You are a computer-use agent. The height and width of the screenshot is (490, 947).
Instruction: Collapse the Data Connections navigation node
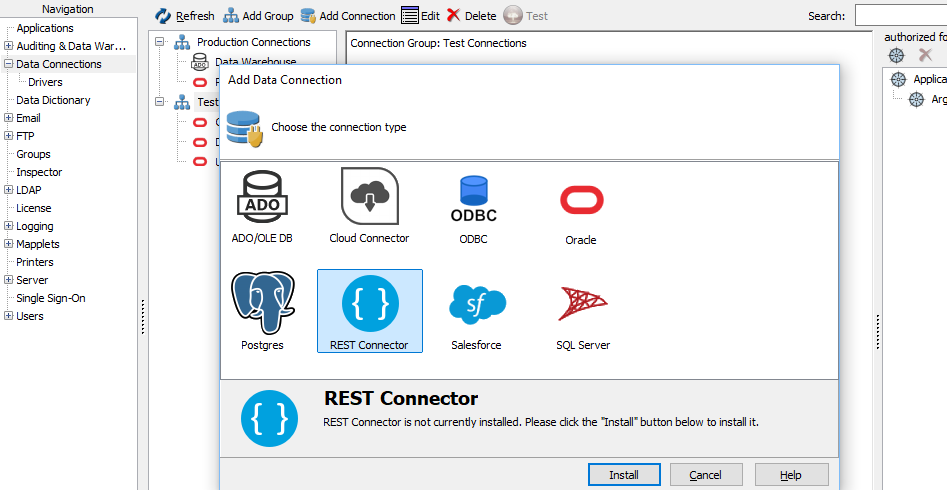[9, 64]
